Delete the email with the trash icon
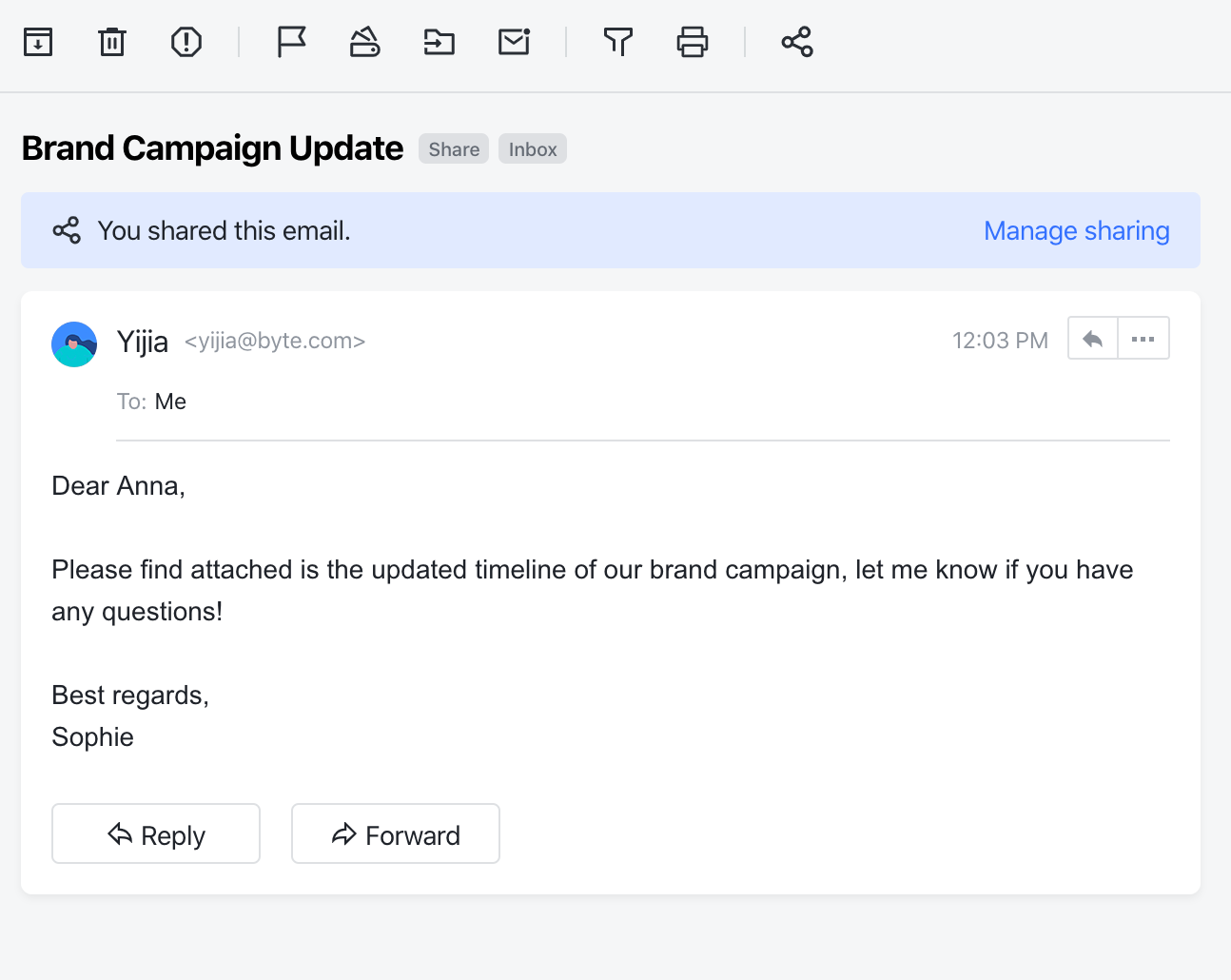This screenshot has height=980, width=1231. tap(112, 42)
